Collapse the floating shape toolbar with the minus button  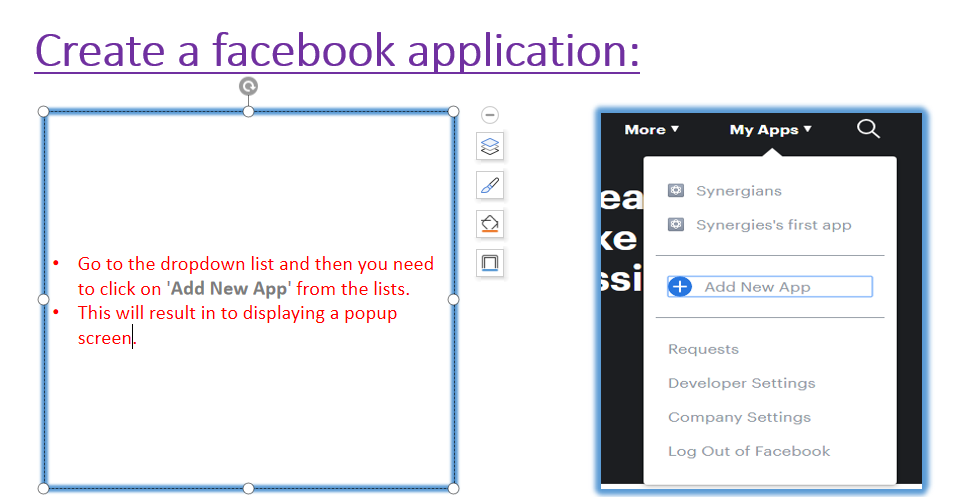[x=490, y=115]
